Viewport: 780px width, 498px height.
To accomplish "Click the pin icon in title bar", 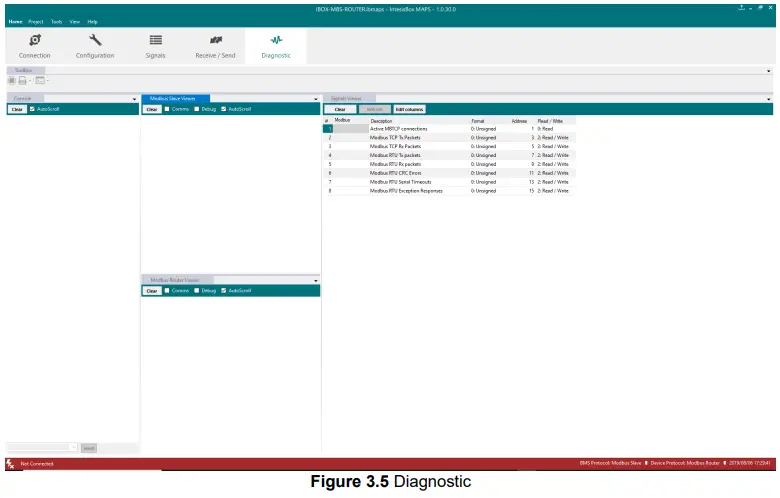I will (741, 8).
